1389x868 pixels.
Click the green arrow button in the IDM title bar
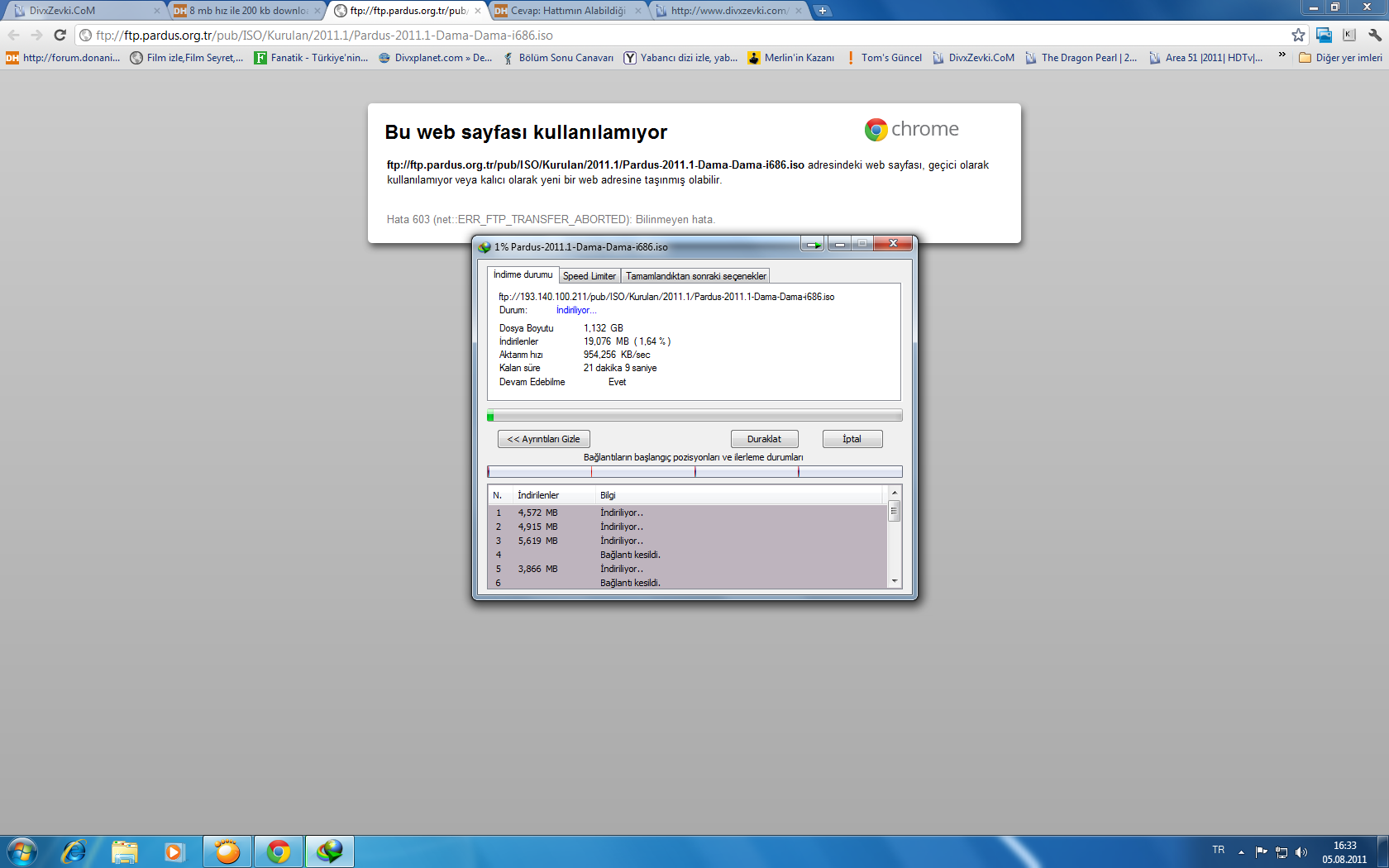[813, 244]
